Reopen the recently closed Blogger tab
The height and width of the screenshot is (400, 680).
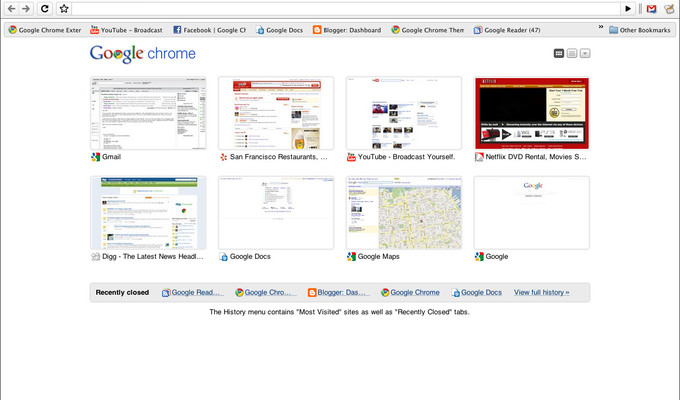(x=339, y=293)
